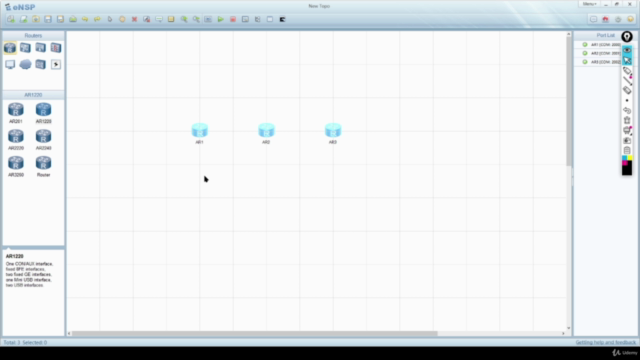Image resolution: width=640 pixels, height=360 pixels.
Task: Pick the AR1220 router model
Action: click(x=43, y=112)
